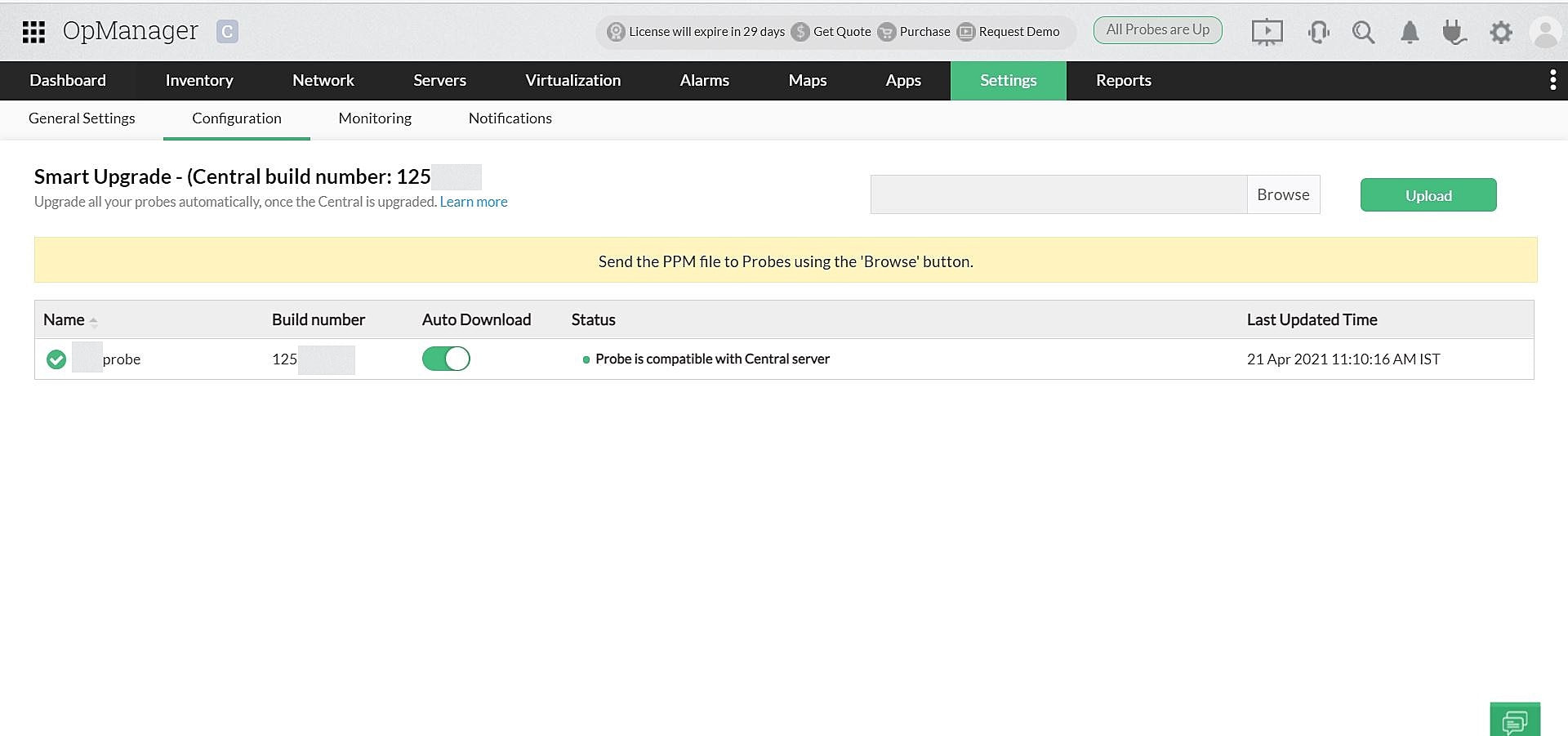
Task: Open the quick settings gear icon
Action: point(1500,32)
